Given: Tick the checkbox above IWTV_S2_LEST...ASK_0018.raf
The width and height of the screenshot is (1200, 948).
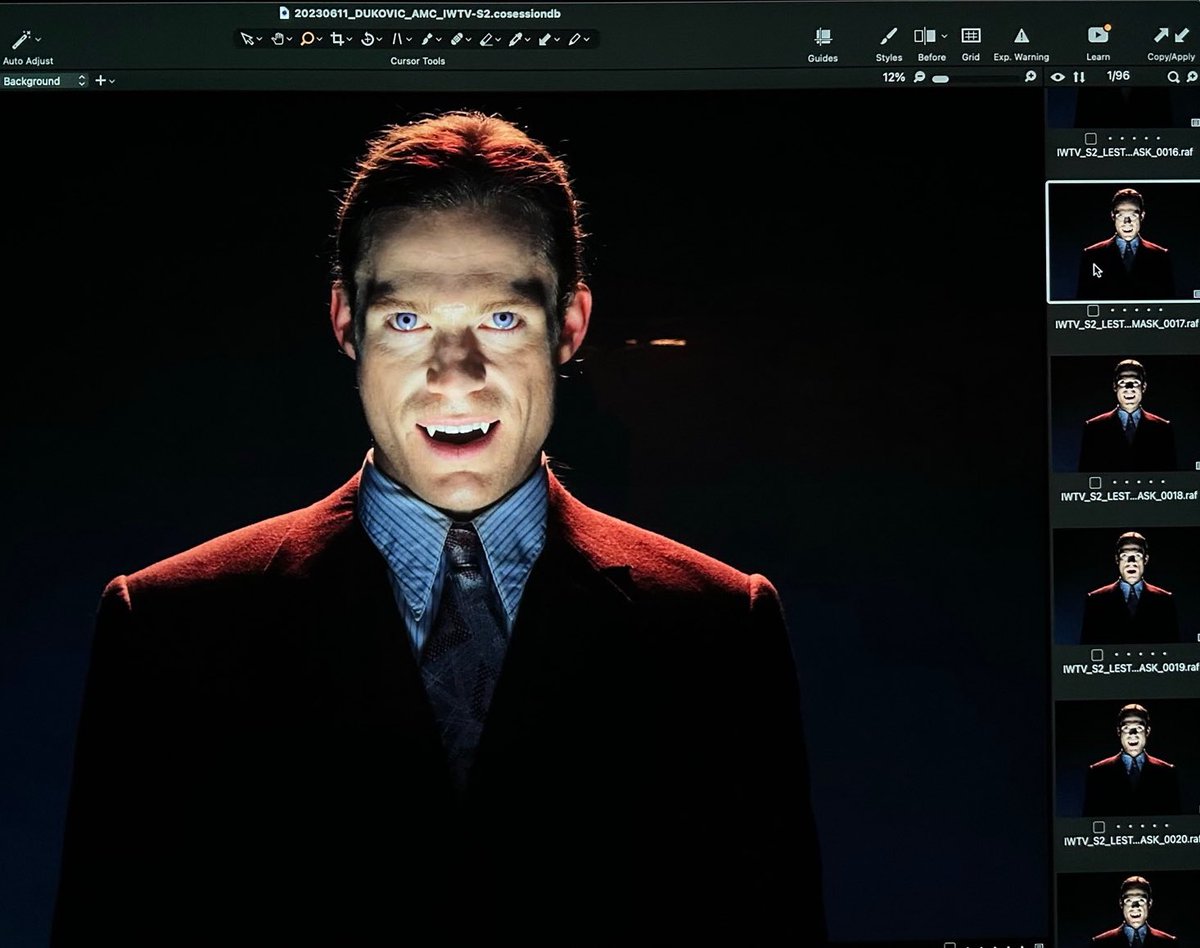Looking at the screenshot, I should [1095, 482].
